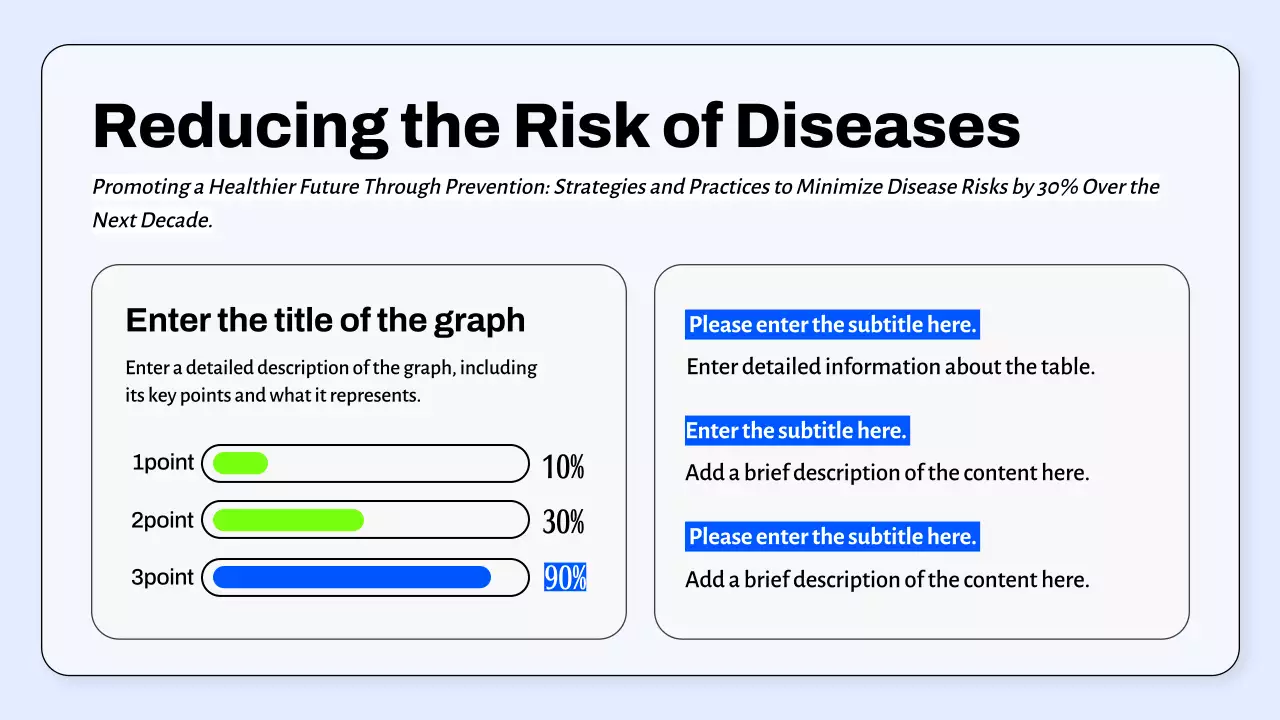Select the final "Add a brief description" line

886,579
